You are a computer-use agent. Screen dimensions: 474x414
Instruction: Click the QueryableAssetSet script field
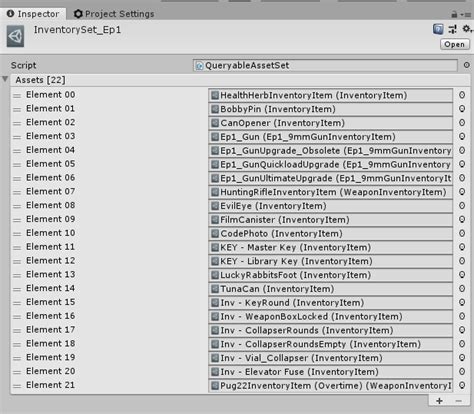click(325, 65)
